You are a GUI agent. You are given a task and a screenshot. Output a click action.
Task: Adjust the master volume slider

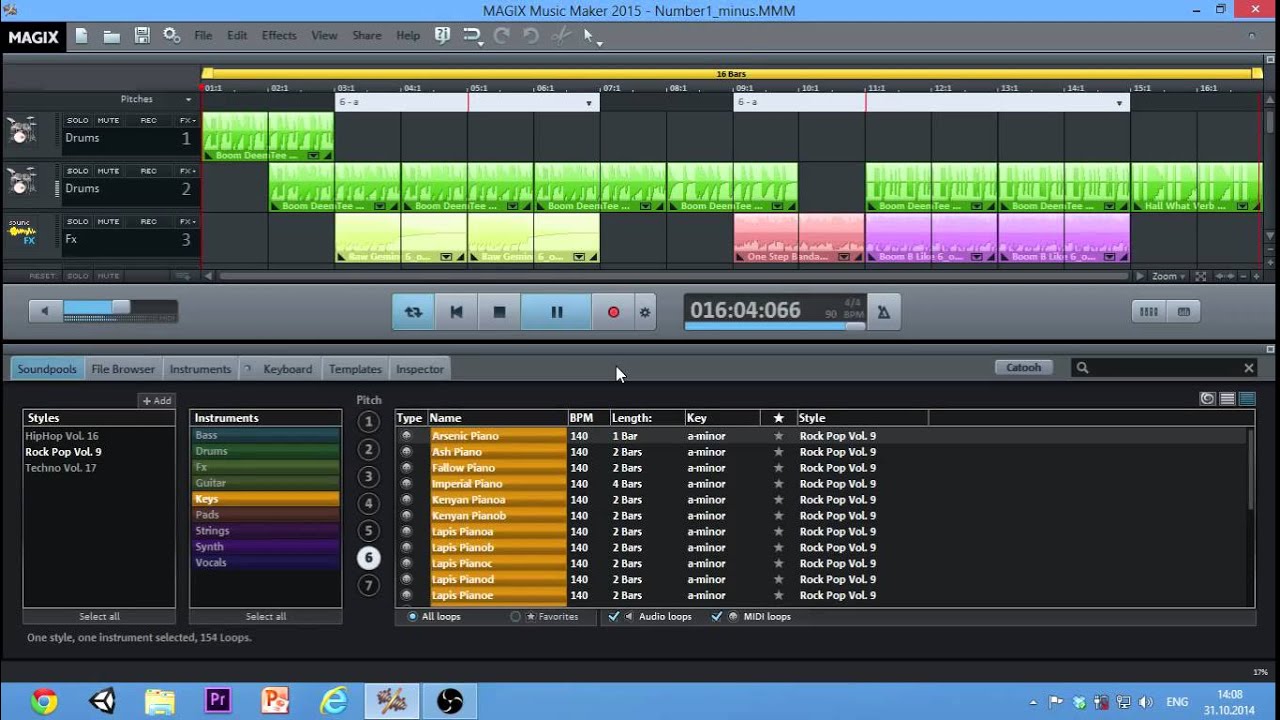[x=120, y=308]
